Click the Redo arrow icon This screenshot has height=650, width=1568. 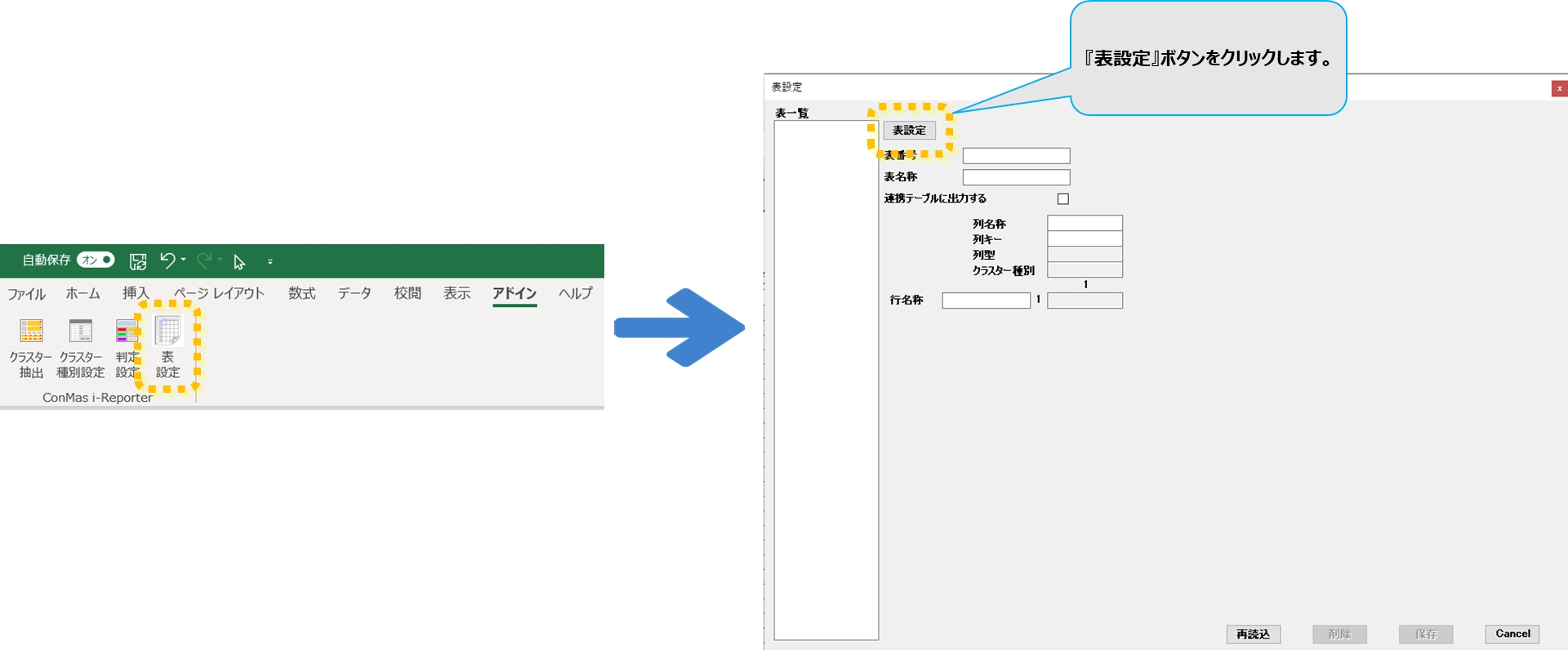point(204,260)
